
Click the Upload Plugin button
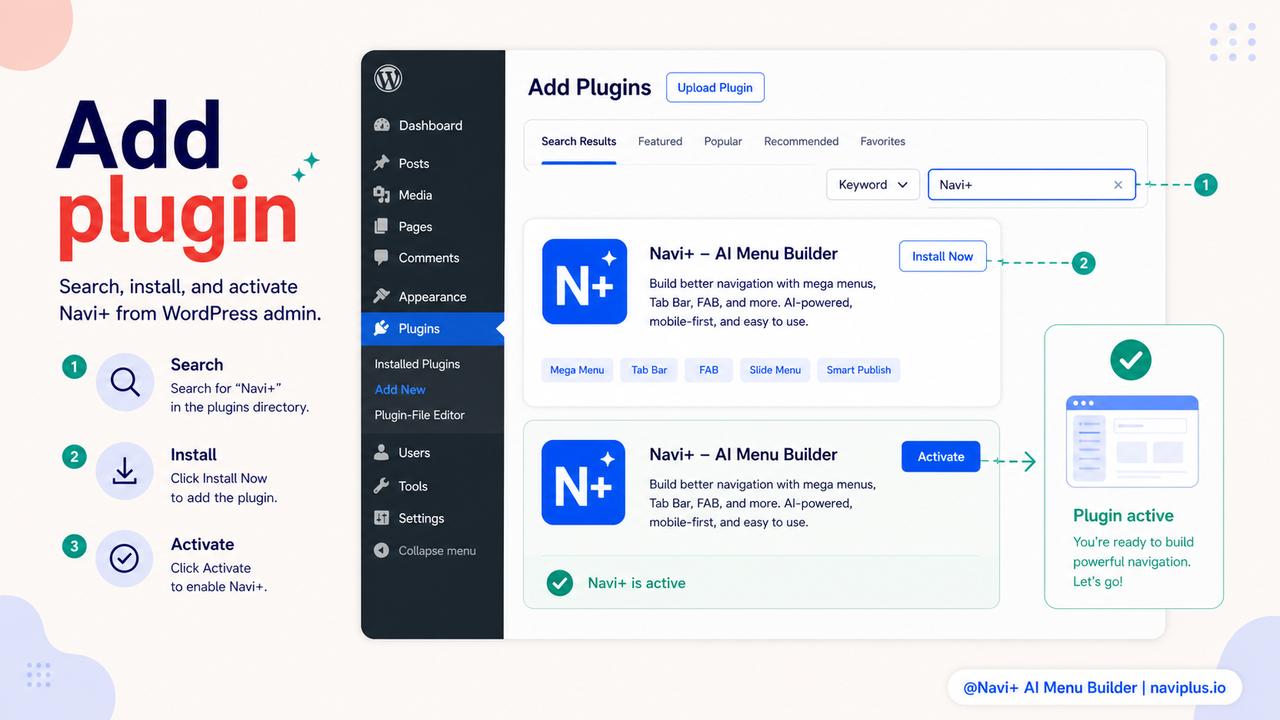tap(715, 87)
